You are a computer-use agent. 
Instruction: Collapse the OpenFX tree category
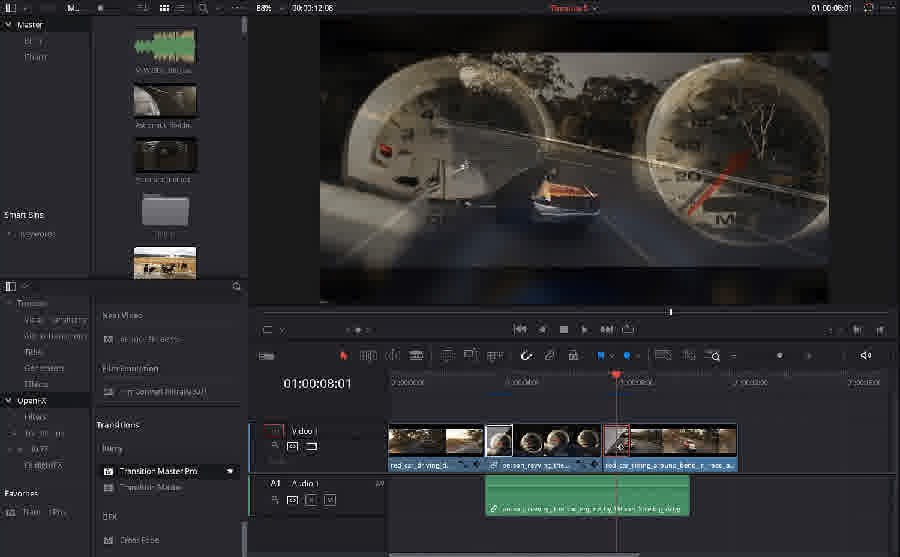point(9,400)
